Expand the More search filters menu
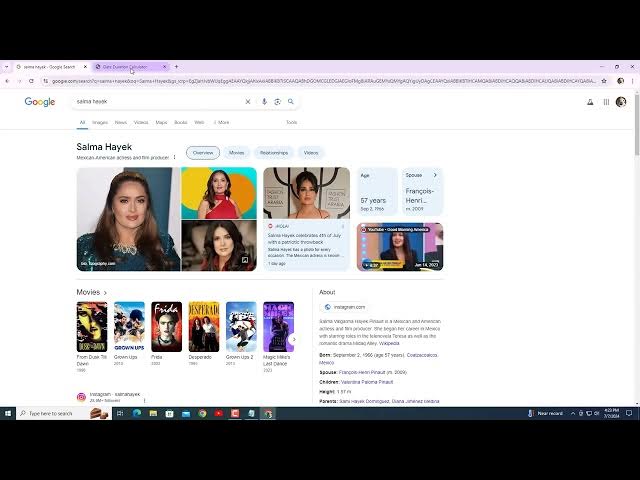 click(222, 122)
